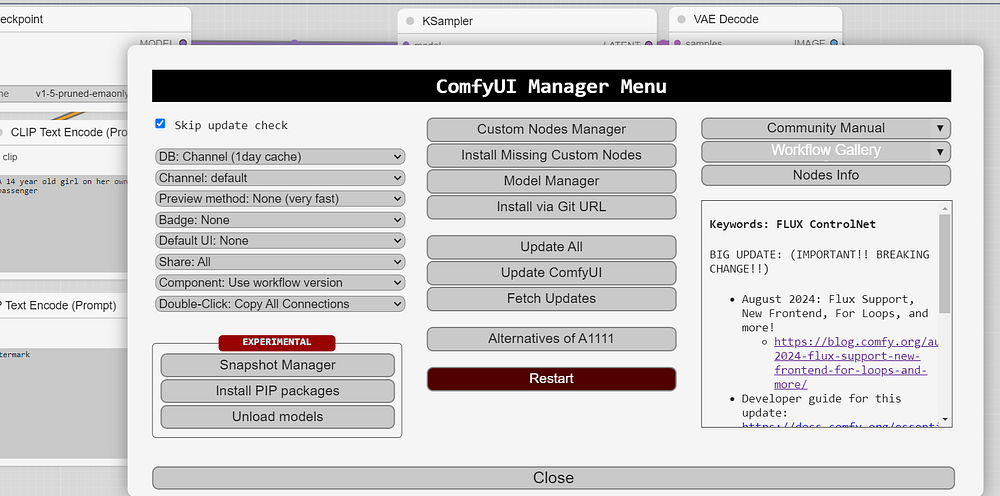
Task: Open the Snapshot Manager
Action: [277, 365]
